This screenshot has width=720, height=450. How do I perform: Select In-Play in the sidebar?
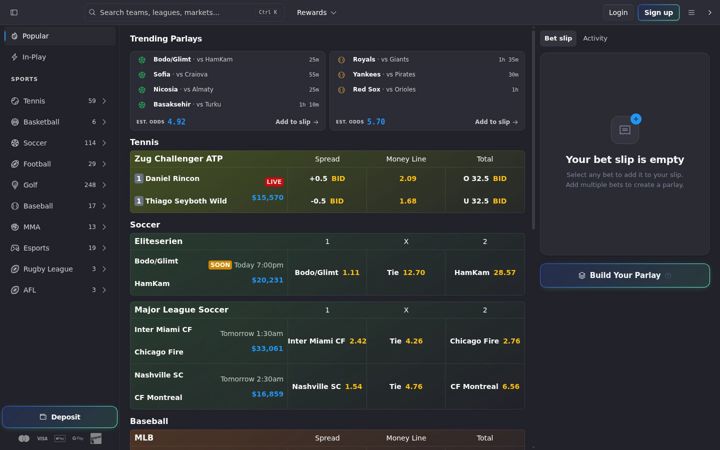(x=60, y=57)
